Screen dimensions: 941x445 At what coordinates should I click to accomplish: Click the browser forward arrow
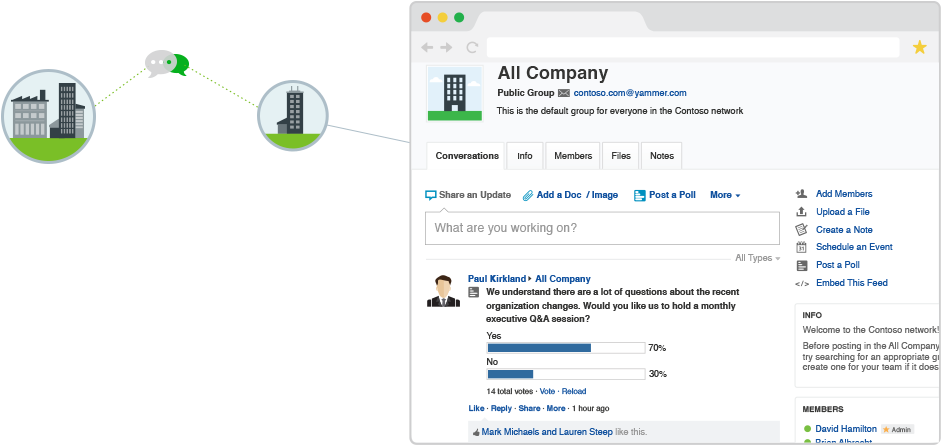(x=446, y=47)
